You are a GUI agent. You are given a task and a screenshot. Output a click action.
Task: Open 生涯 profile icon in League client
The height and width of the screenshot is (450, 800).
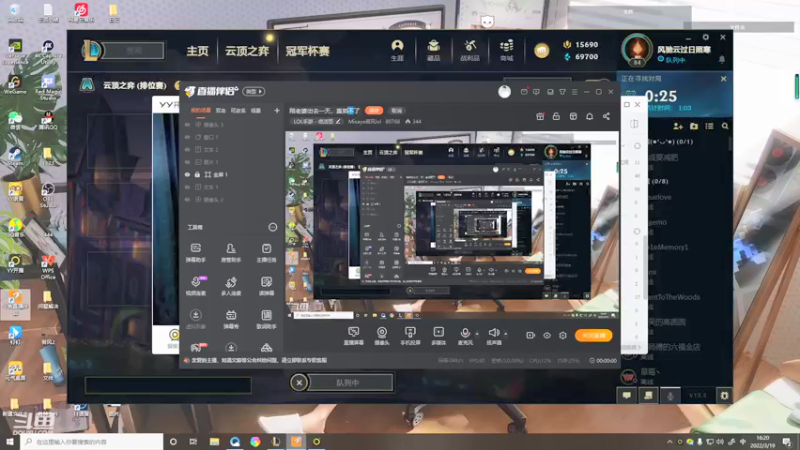tap(397, 51)
